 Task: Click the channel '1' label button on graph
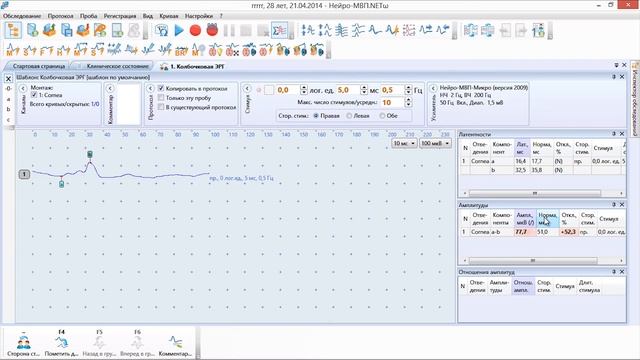[24, 174]
